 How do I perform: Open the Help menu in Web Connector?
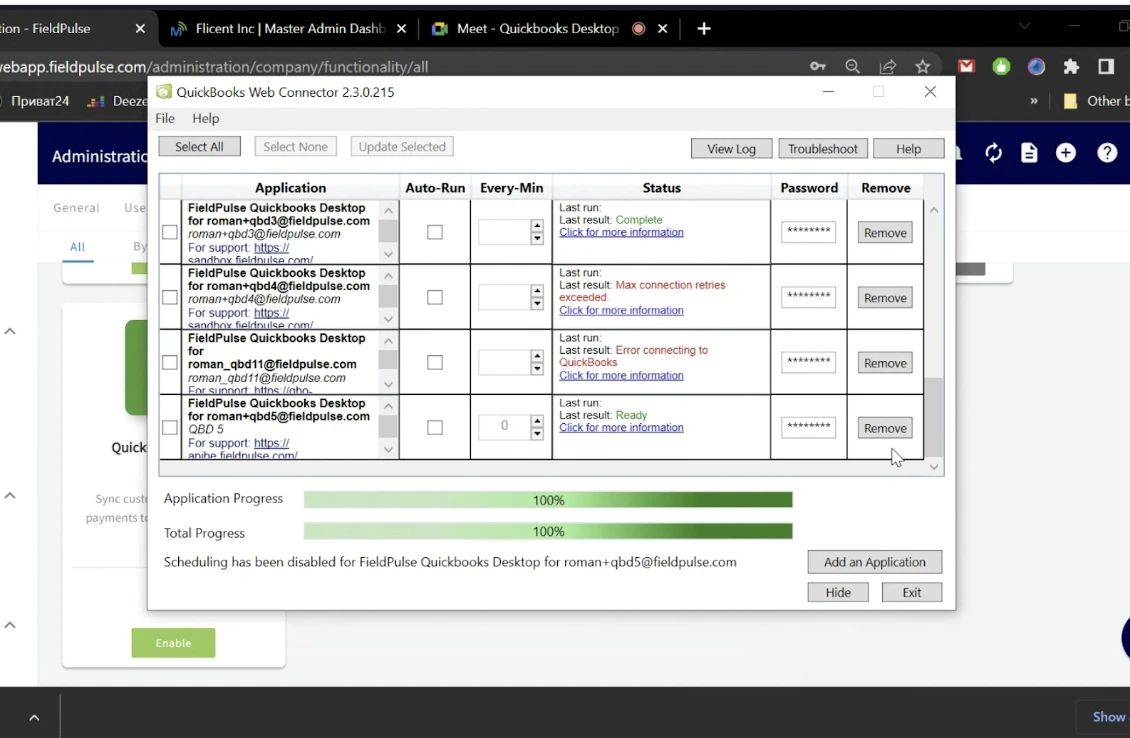click(x=205, y=118)
